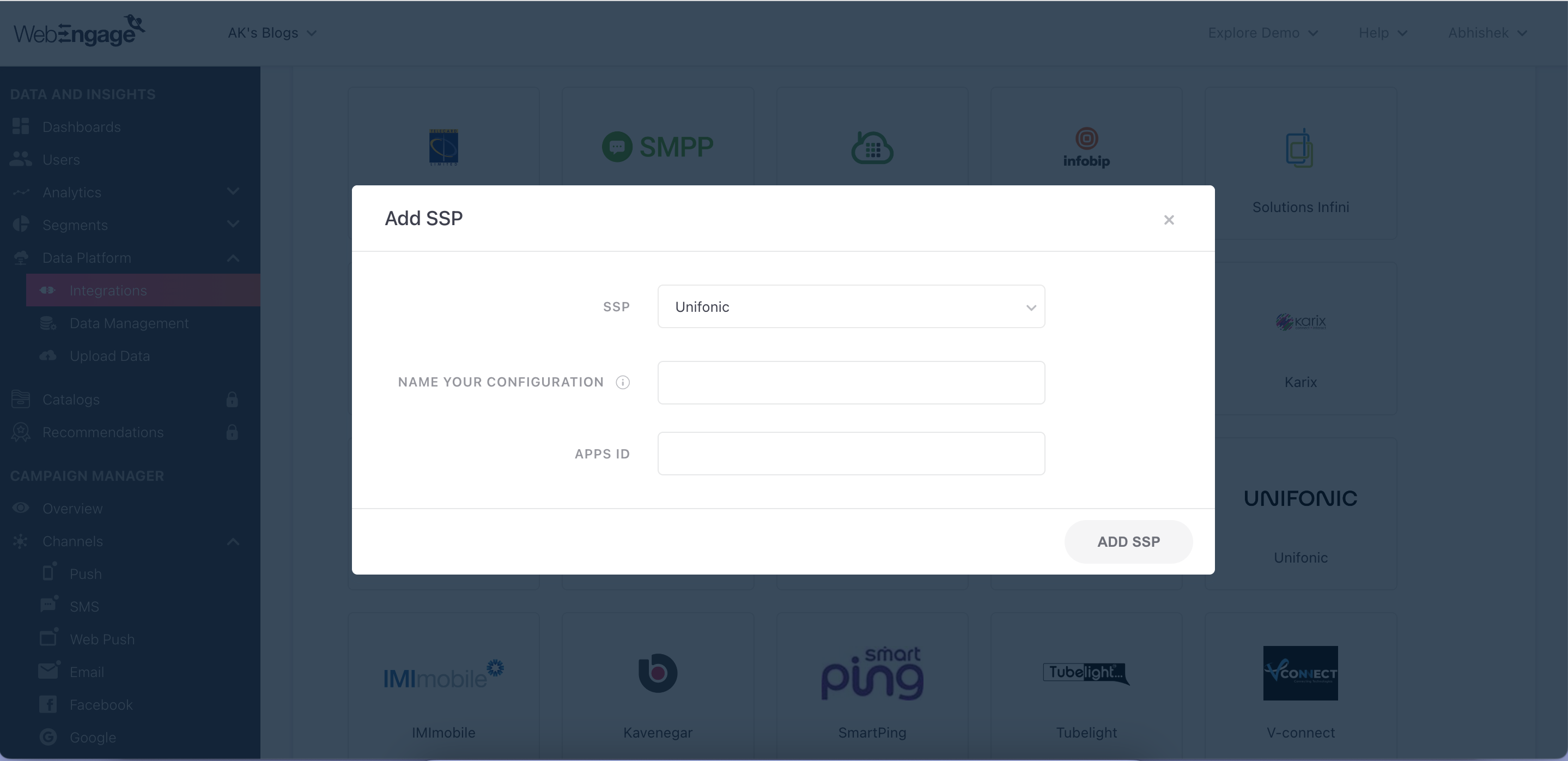The image size is (1568, 761).
Task: Click the Recommendations icon in the sidebar
Action: pos(21,432)
